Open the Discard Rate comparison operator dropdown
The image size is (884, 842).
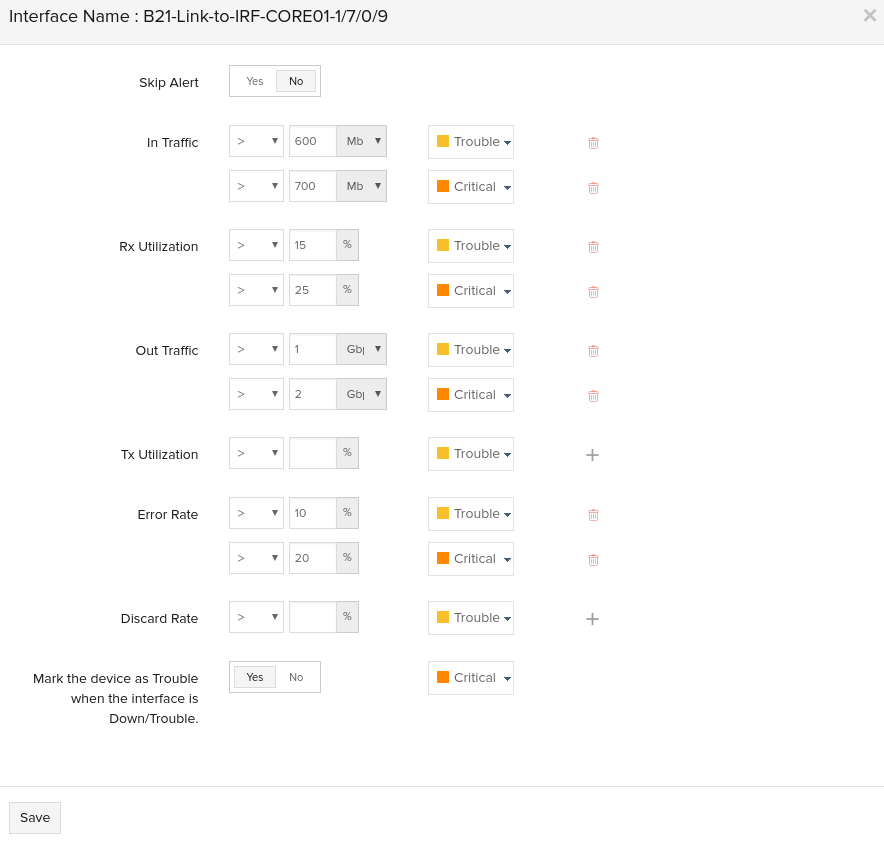coord(256,616)
